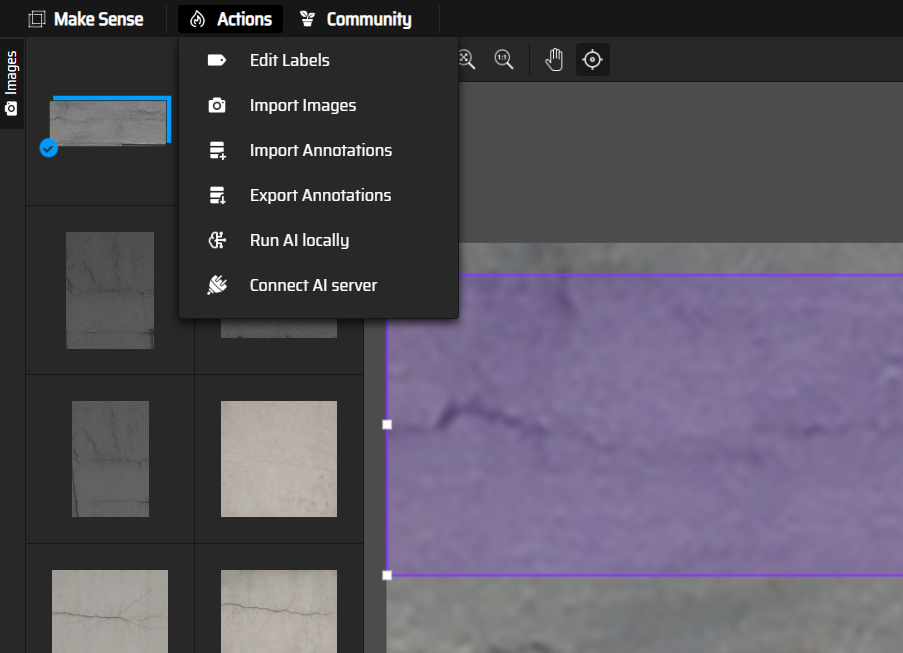Open the bottom-left light cracked wall thumbnail
The width and height of the screenshot is (903, 653).
(110, 611)
